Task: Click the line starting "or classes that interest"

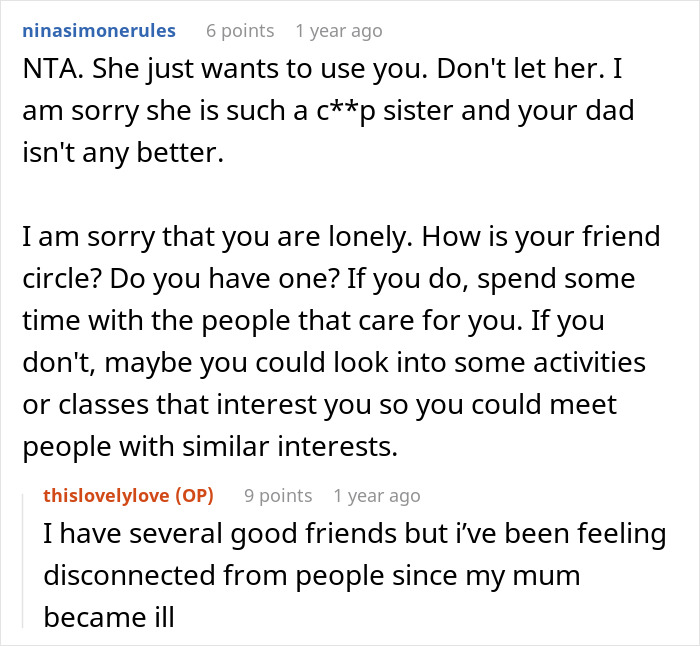Action: pyautogui.click(x=320, y=404)
